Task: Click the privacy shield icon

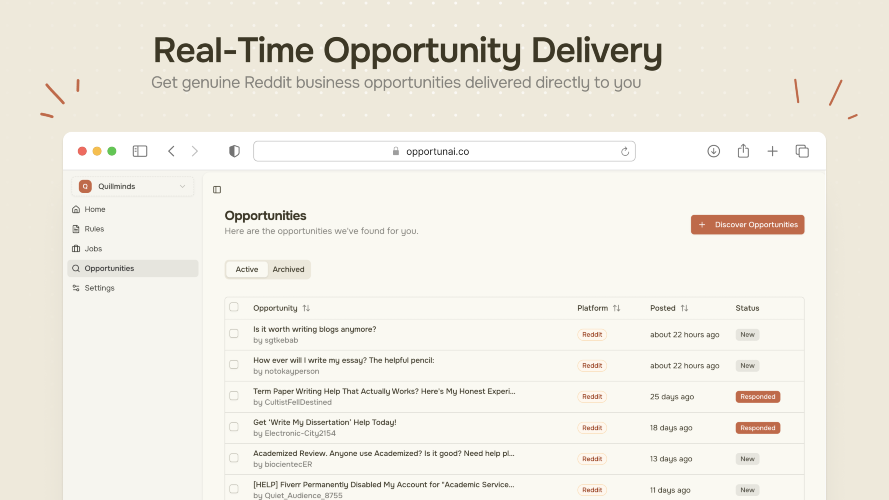Action: tap(234, 151)
